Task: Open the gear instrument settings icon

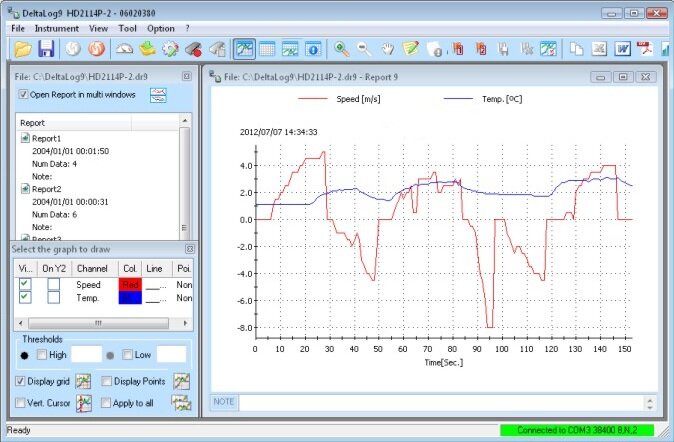Action: [170, 49]
